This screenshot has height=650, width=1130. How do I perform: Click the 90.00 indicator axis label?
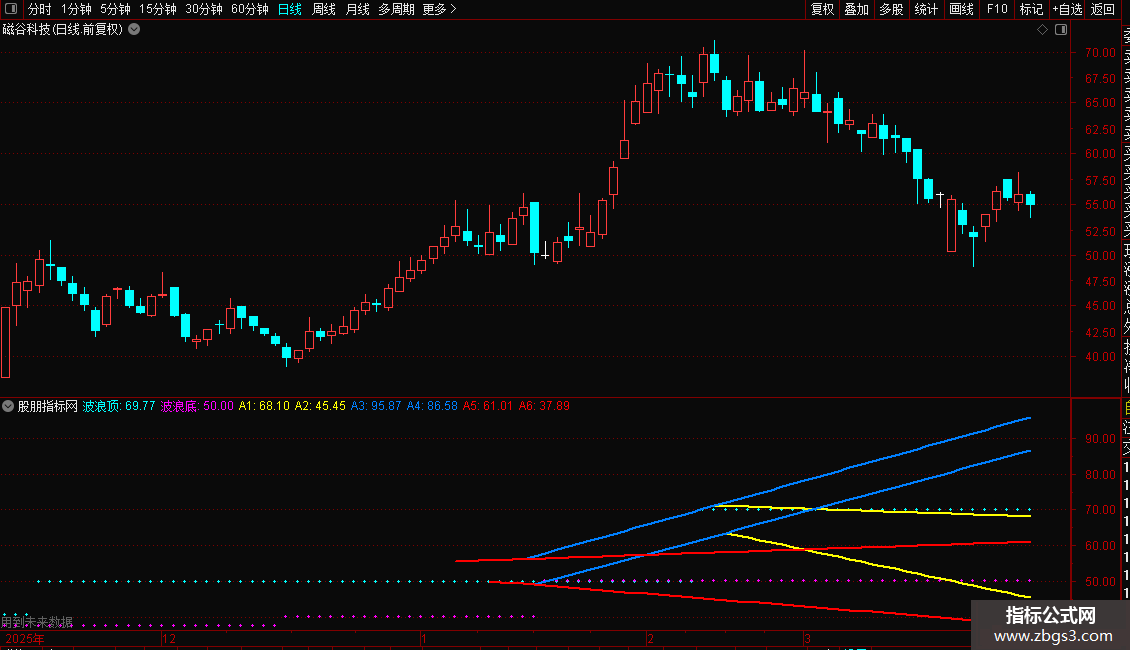[1100, 439]
